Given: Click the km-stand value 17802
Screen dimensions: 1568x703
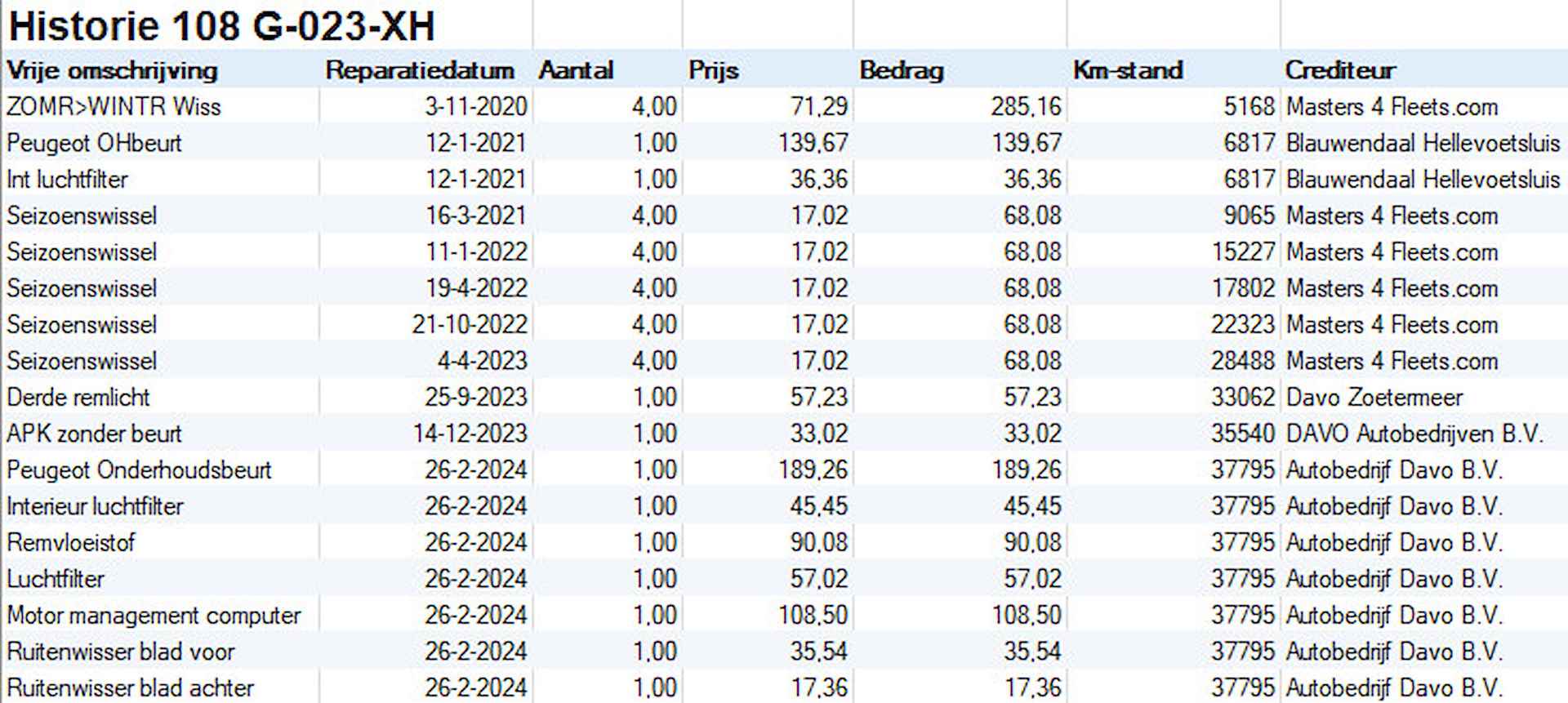Looking at the screenshot, I should tap(1243, 288).
